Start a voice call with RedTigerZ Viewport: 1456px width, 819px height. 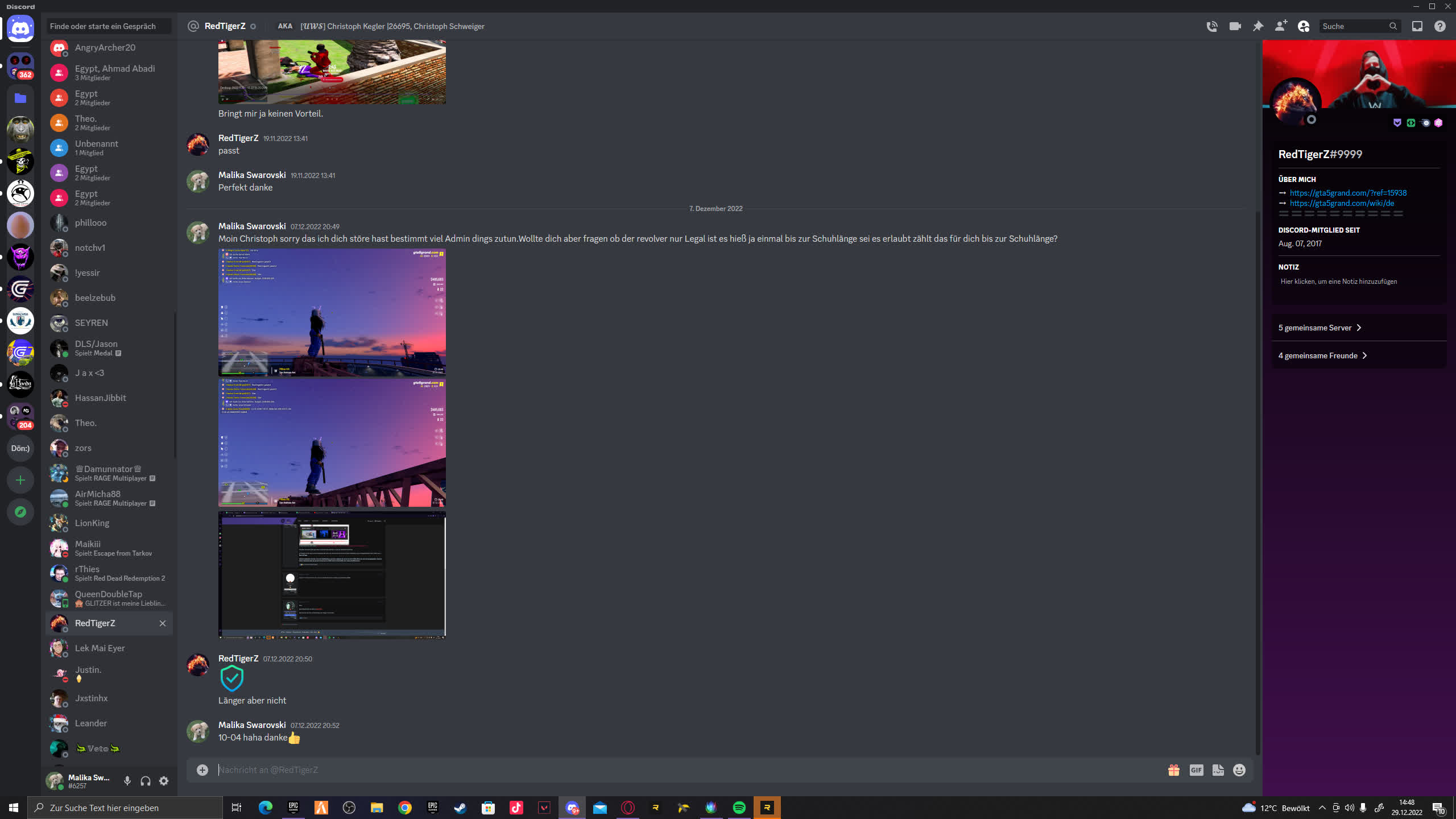pyautogui.click(x=1212, y=26)
